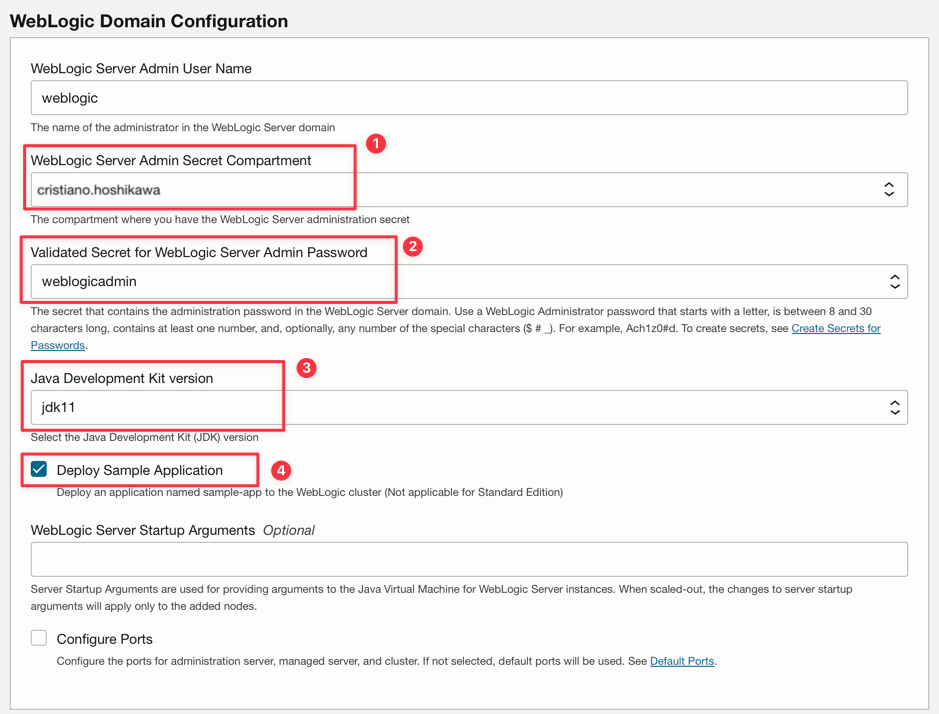This screenshot has width=939, height=714.
Task: Click the red annotation badge numbered 2
Action: pyautogui.click(x=412, y=246)
